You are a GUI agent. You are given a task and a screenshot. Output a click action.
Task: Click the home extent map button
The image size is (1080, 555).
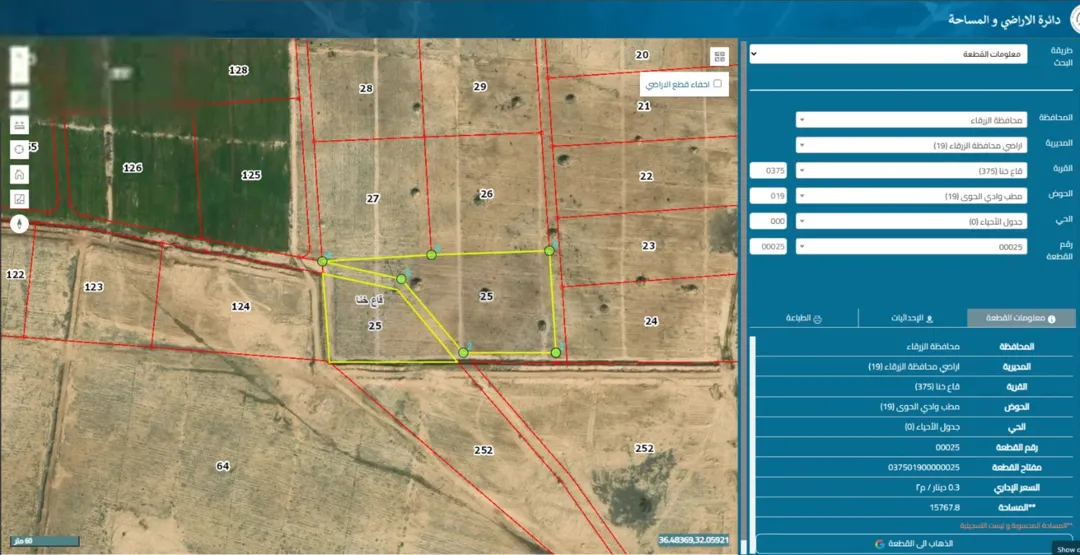[x=19, y=174]
